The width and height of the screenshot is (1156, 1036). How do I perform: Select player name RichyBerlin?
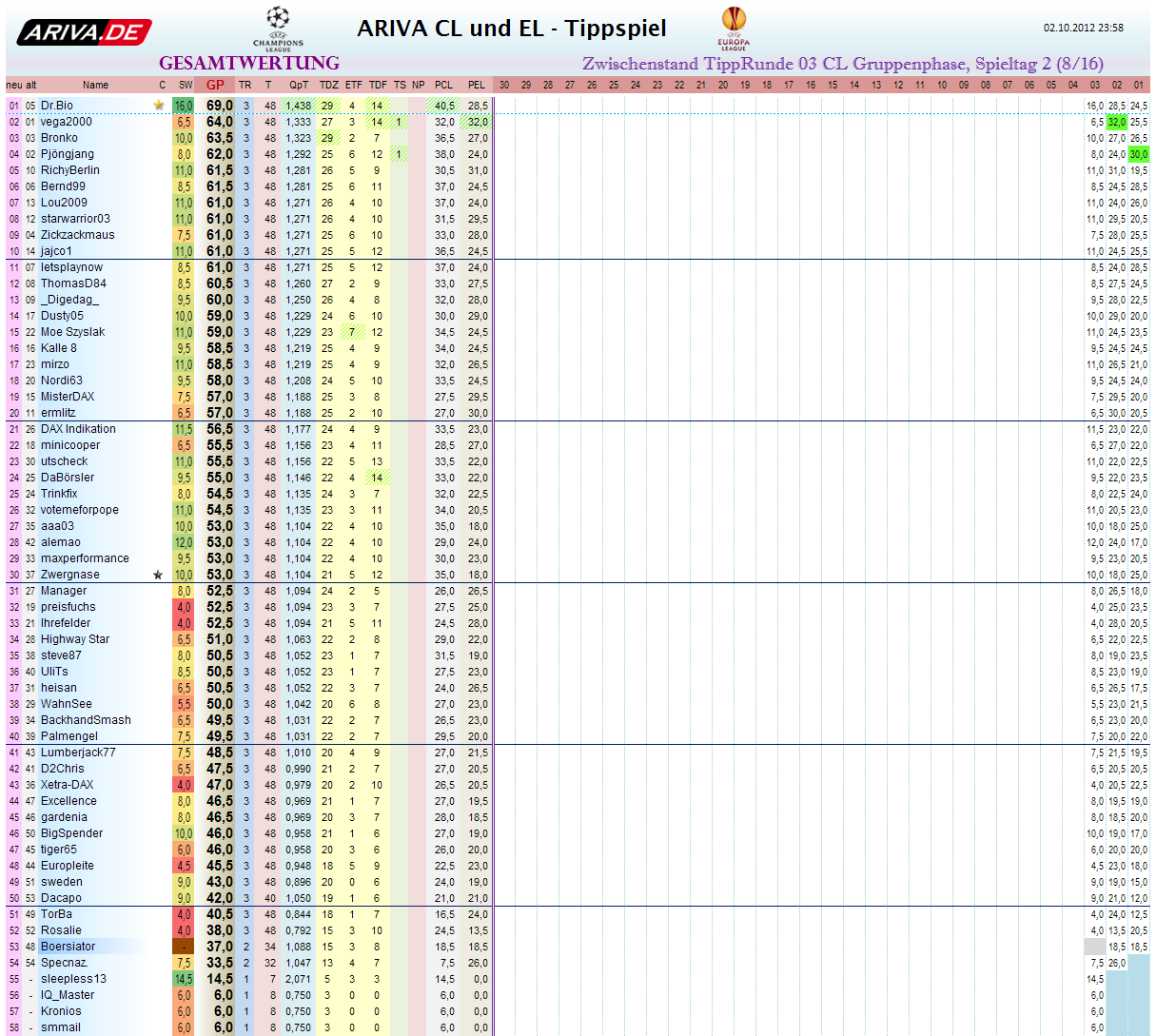[70, 170]
